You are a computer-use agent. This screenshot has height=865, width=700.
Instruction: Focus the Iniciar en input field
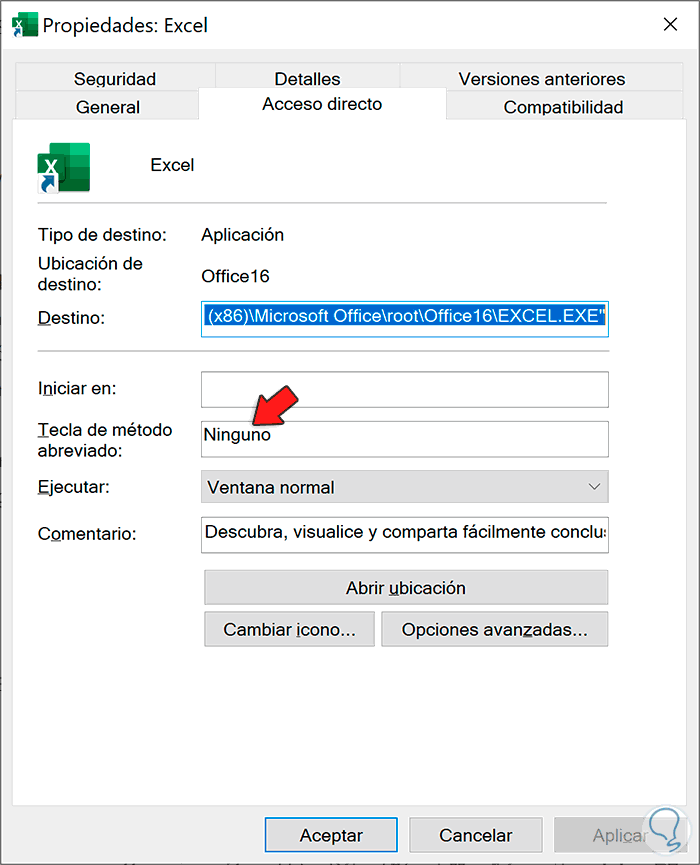click(405, 389)
